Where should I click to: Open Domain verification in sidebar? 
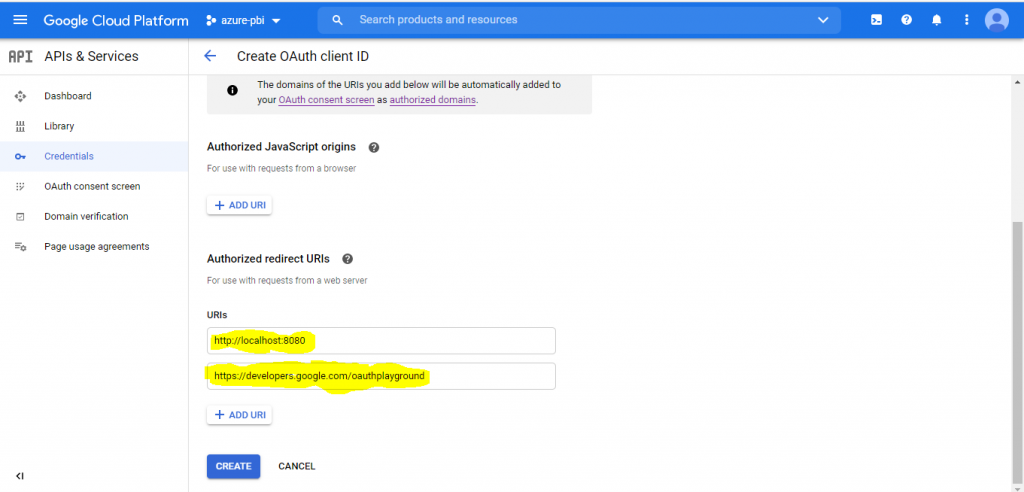(94, 216)
